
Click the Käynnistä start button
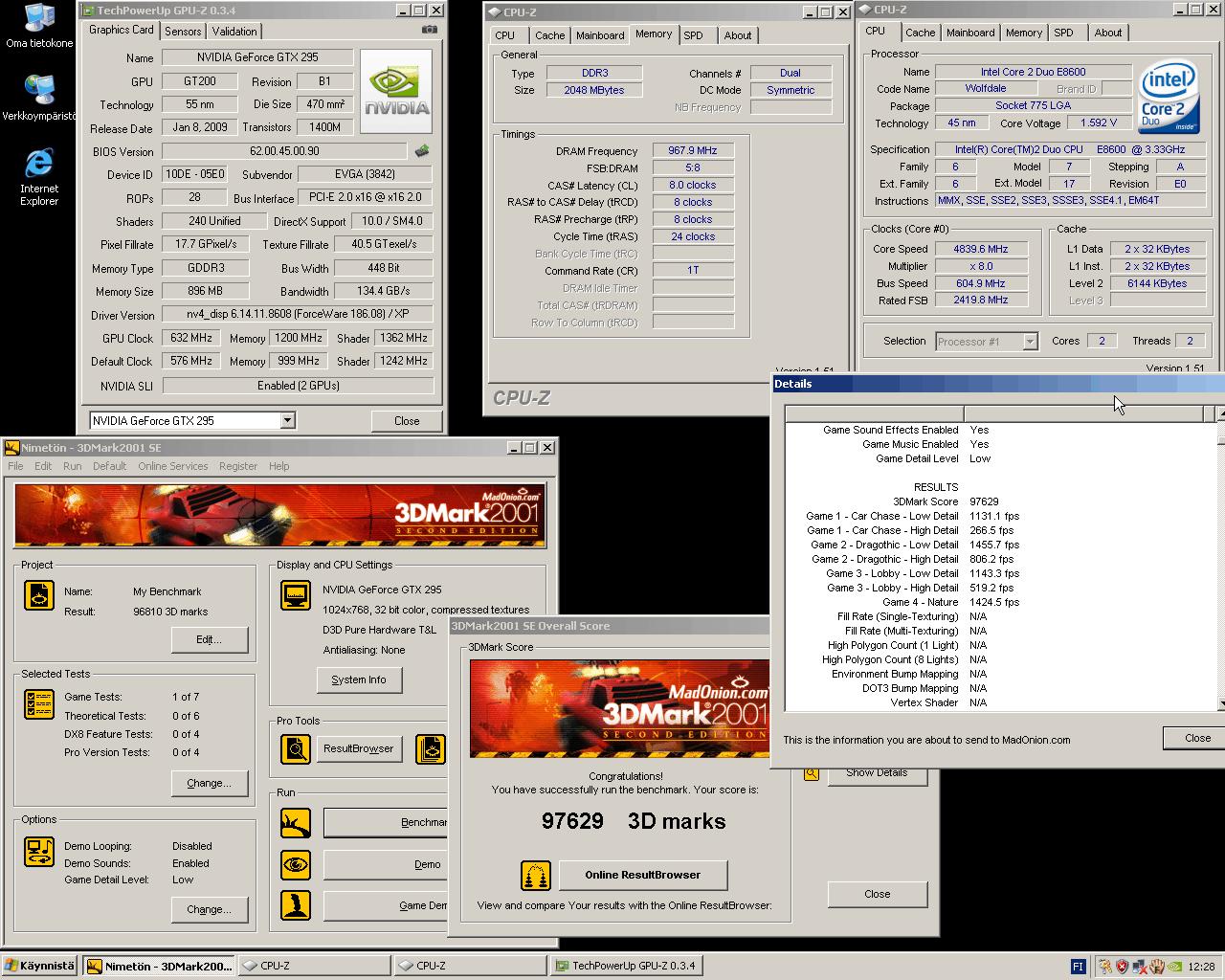pyautogui.click(x=39, y=967)
